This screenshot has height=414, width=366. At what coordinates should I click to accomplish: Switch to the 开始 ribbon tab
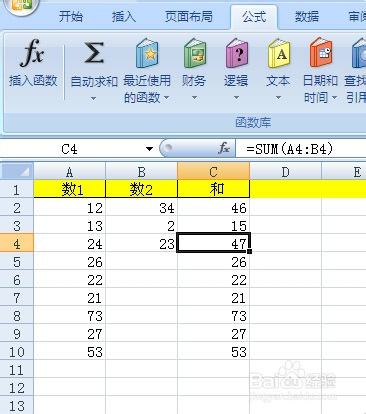pyautogui.click(x=71, y=16)
